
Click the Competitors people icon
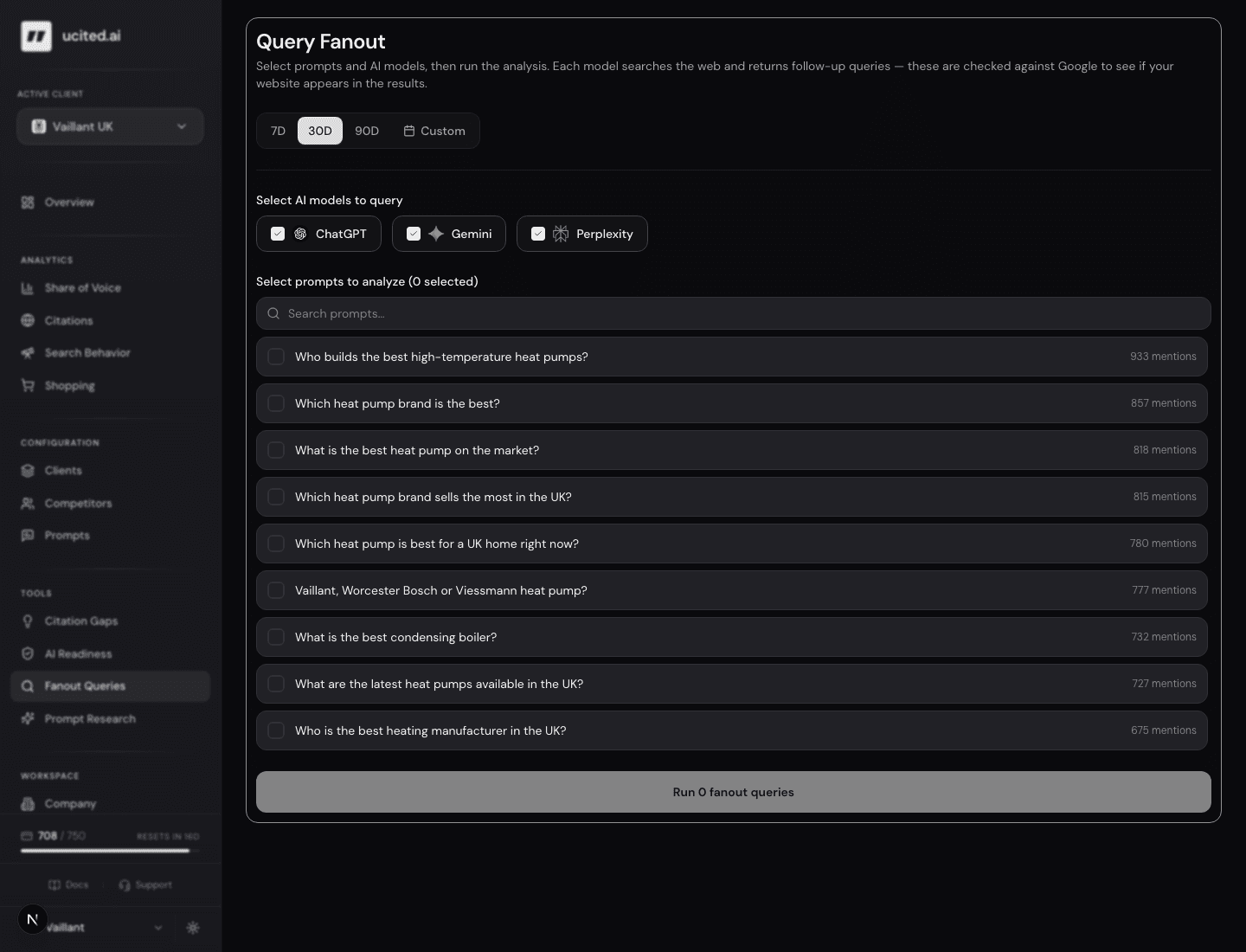[28, 504]
